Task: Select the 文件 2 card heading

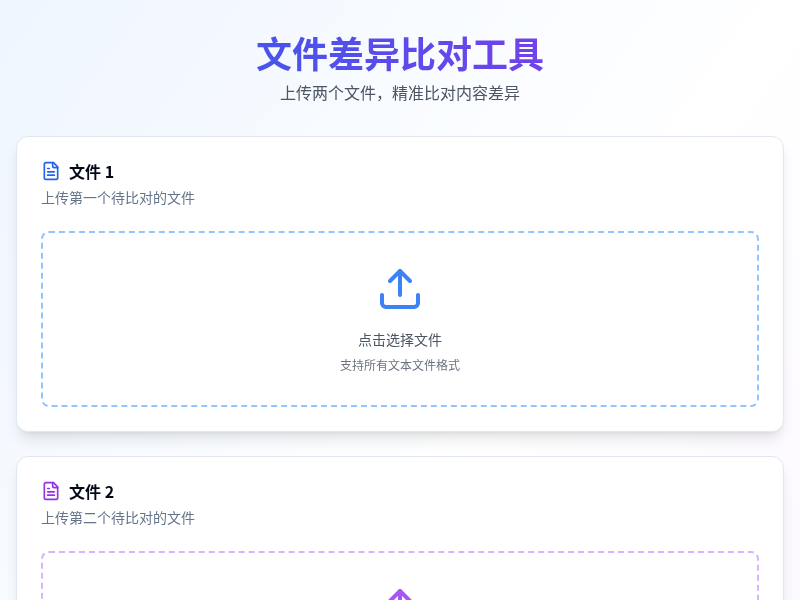Action: pyautogui.click(x=90, y=491)
